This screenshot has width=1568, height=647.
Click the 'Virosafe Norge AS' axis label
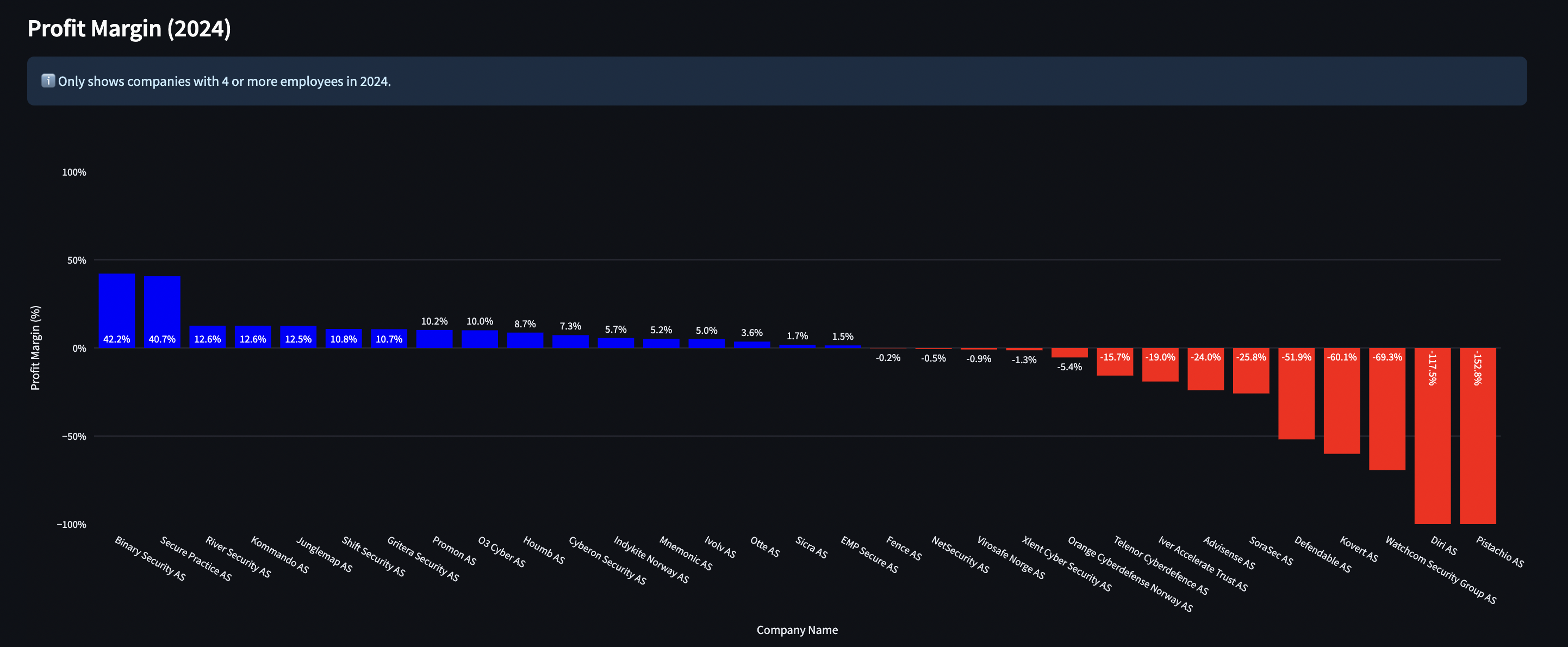(x=1011, y=557)
